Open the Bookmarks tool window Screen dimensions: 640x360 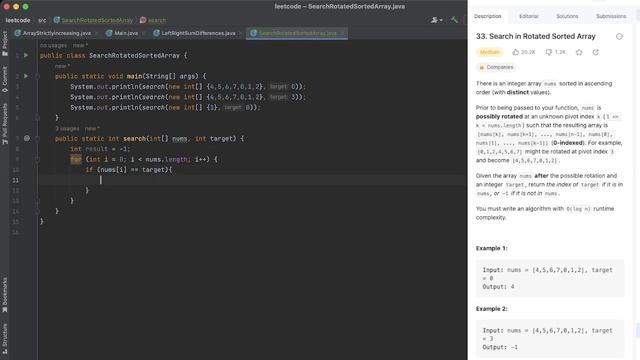coord(5,295)
